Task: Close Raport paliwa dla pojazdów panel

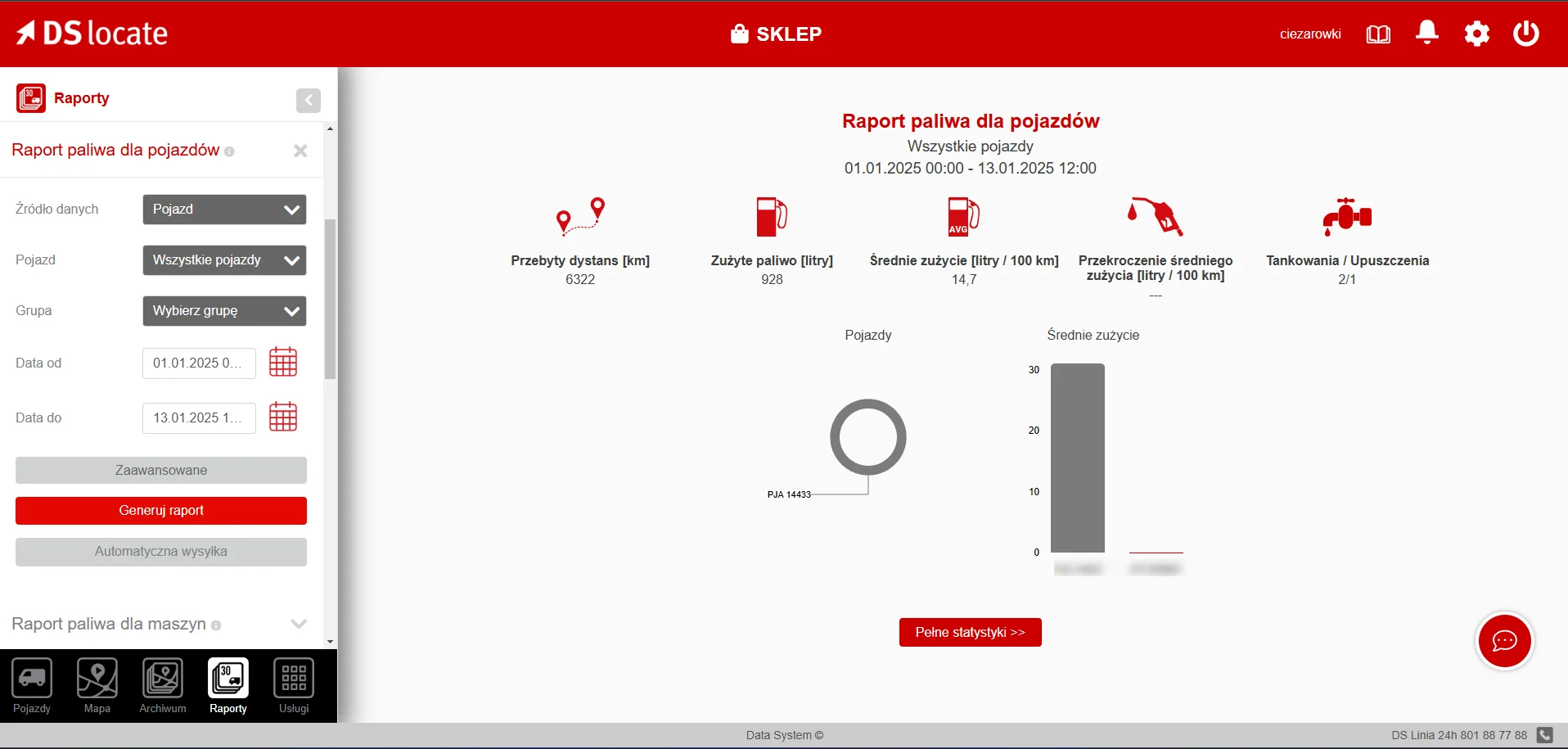Action: 300,151
